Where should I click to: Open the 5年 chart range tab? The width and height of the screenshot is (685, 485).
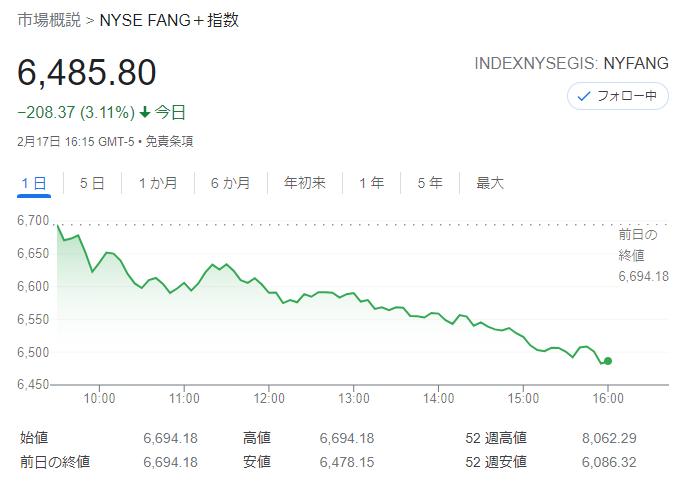point(430,183)
